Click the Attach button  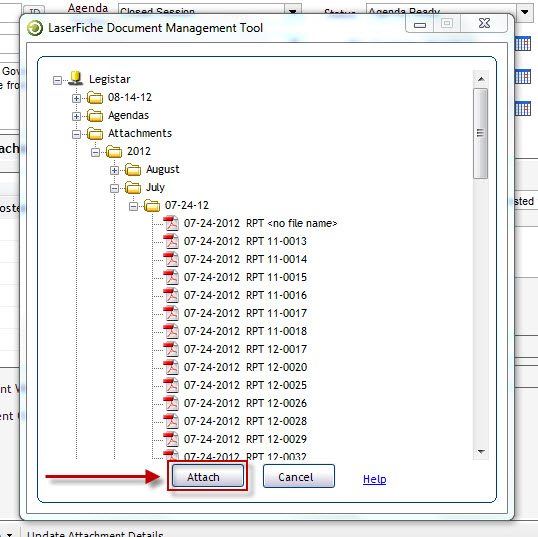point(208,476)
